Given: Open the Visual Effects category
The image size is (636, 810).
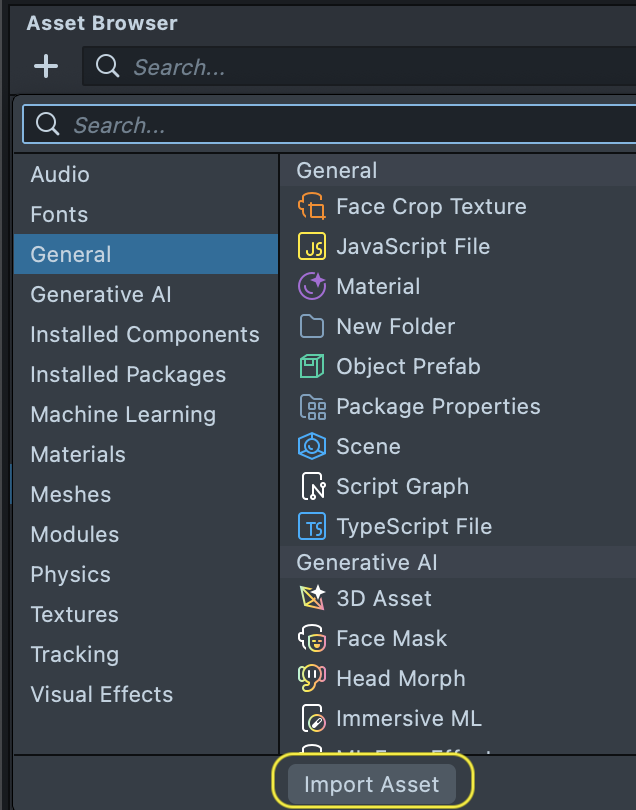Looking at the screenshot, I should tap(102, 695).
